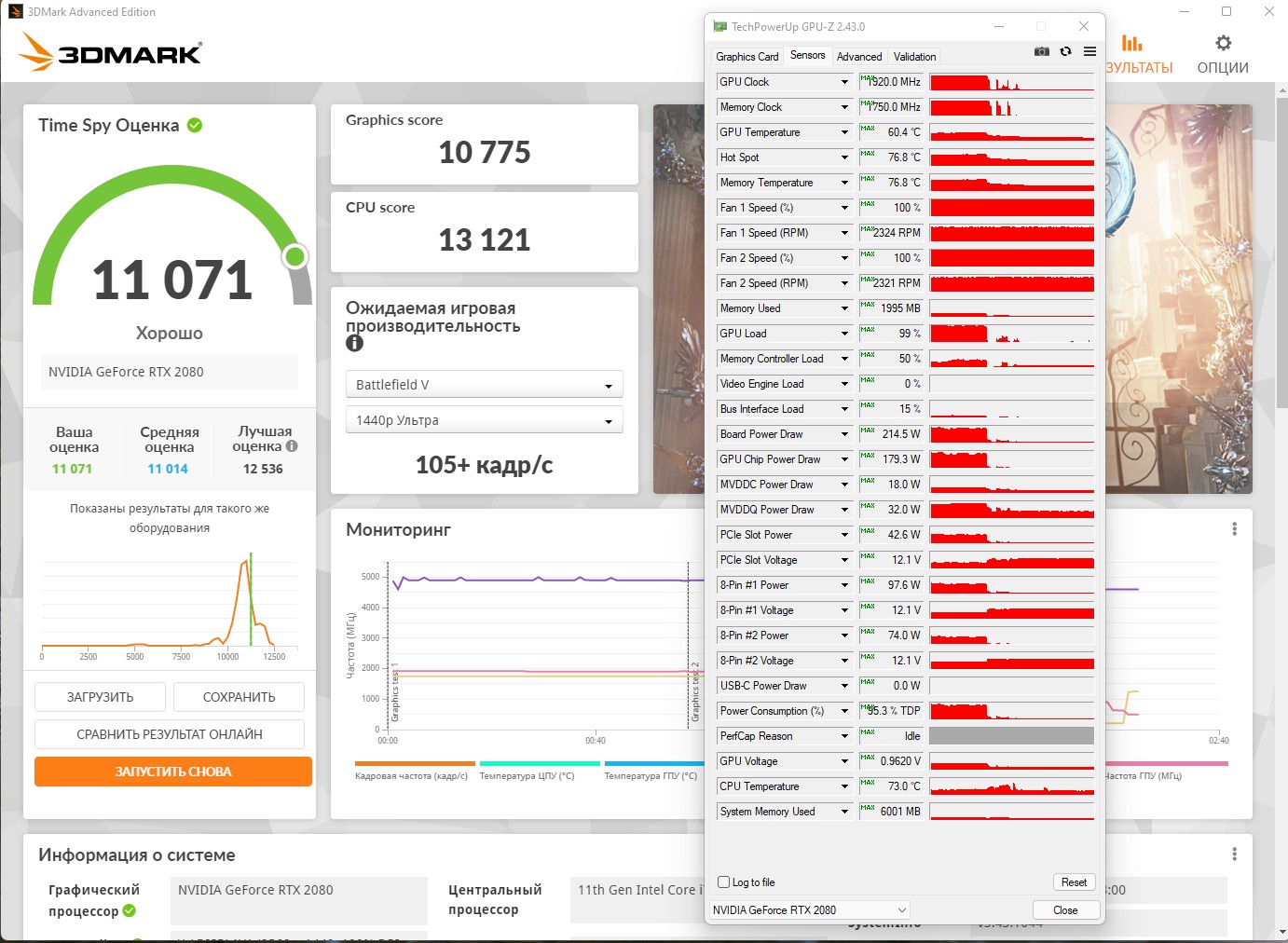Open the 1440p Ультра resolution dropdown
1288x943 pixels.
(484, 420)
